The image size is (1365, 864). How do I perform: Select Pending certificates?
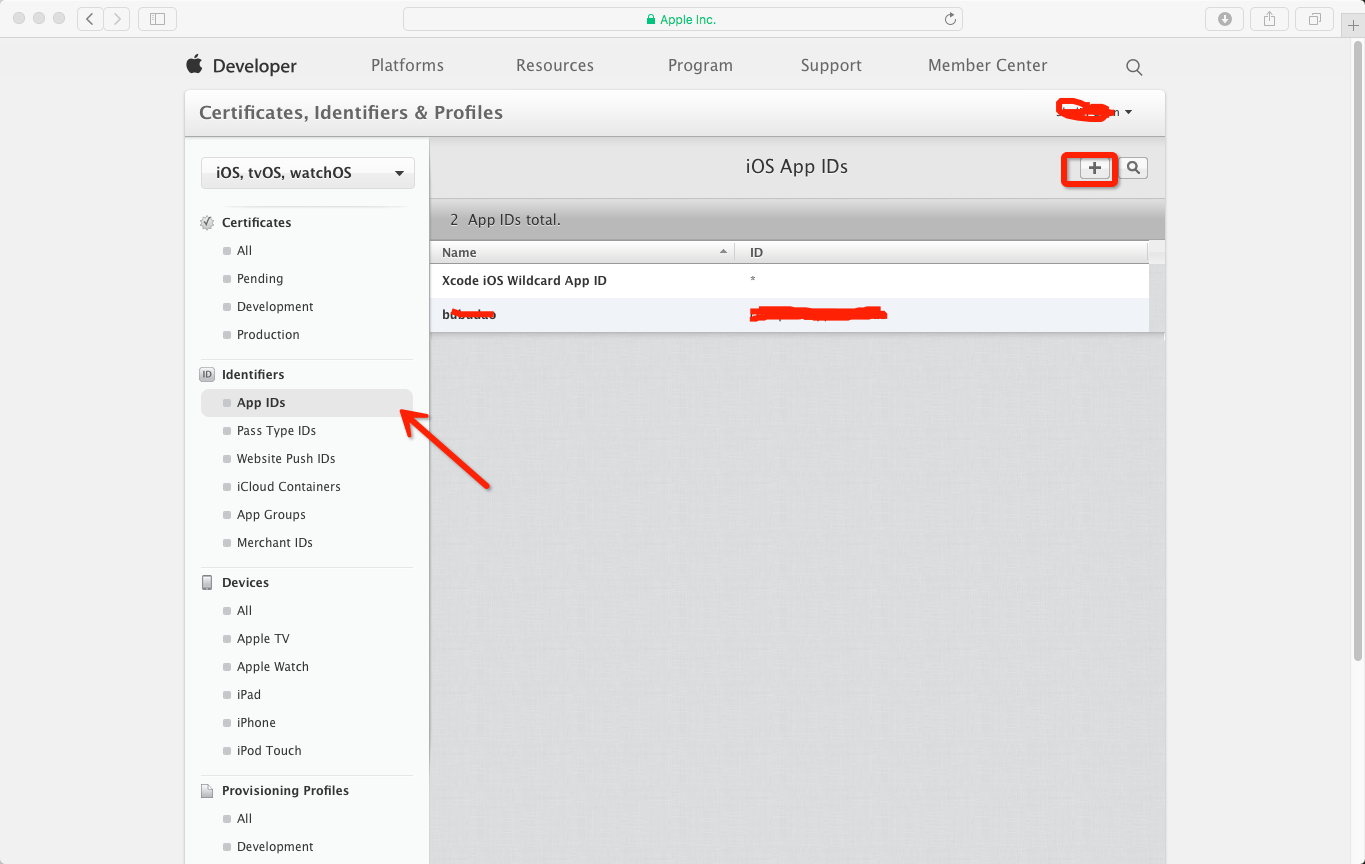(260, 279)
